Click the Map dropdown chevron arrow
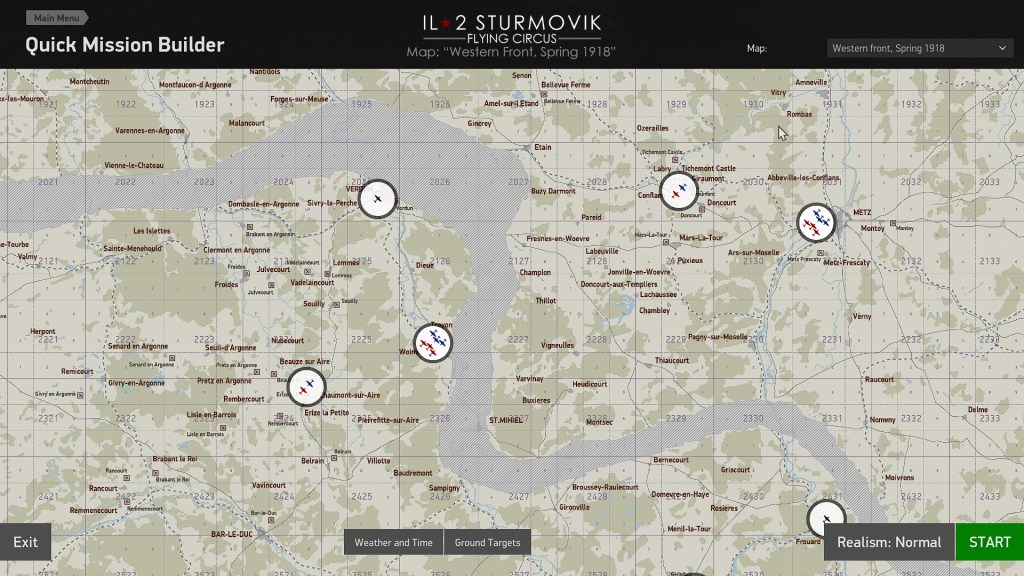The image size is (1024, 576). (x=1002, y=48)
